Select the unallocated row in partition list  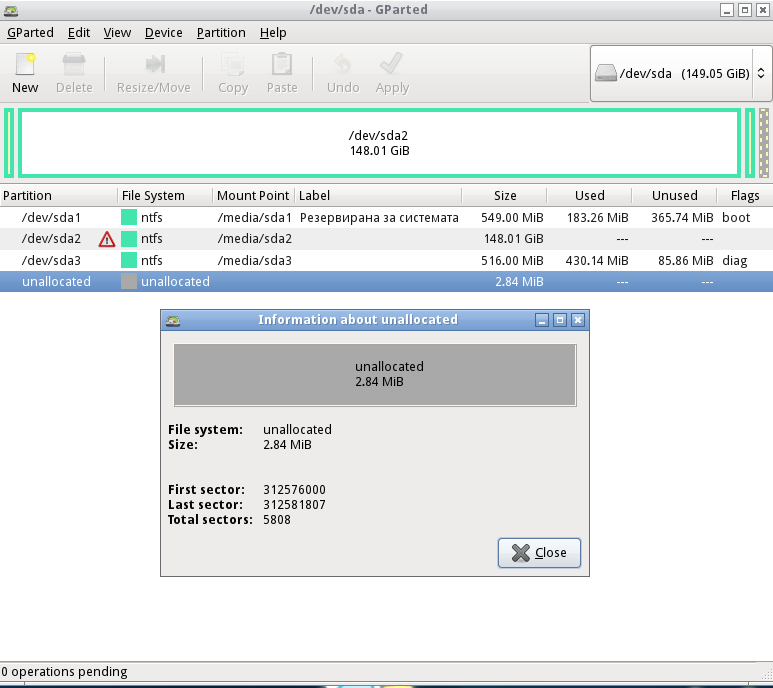tap(386, 281)
